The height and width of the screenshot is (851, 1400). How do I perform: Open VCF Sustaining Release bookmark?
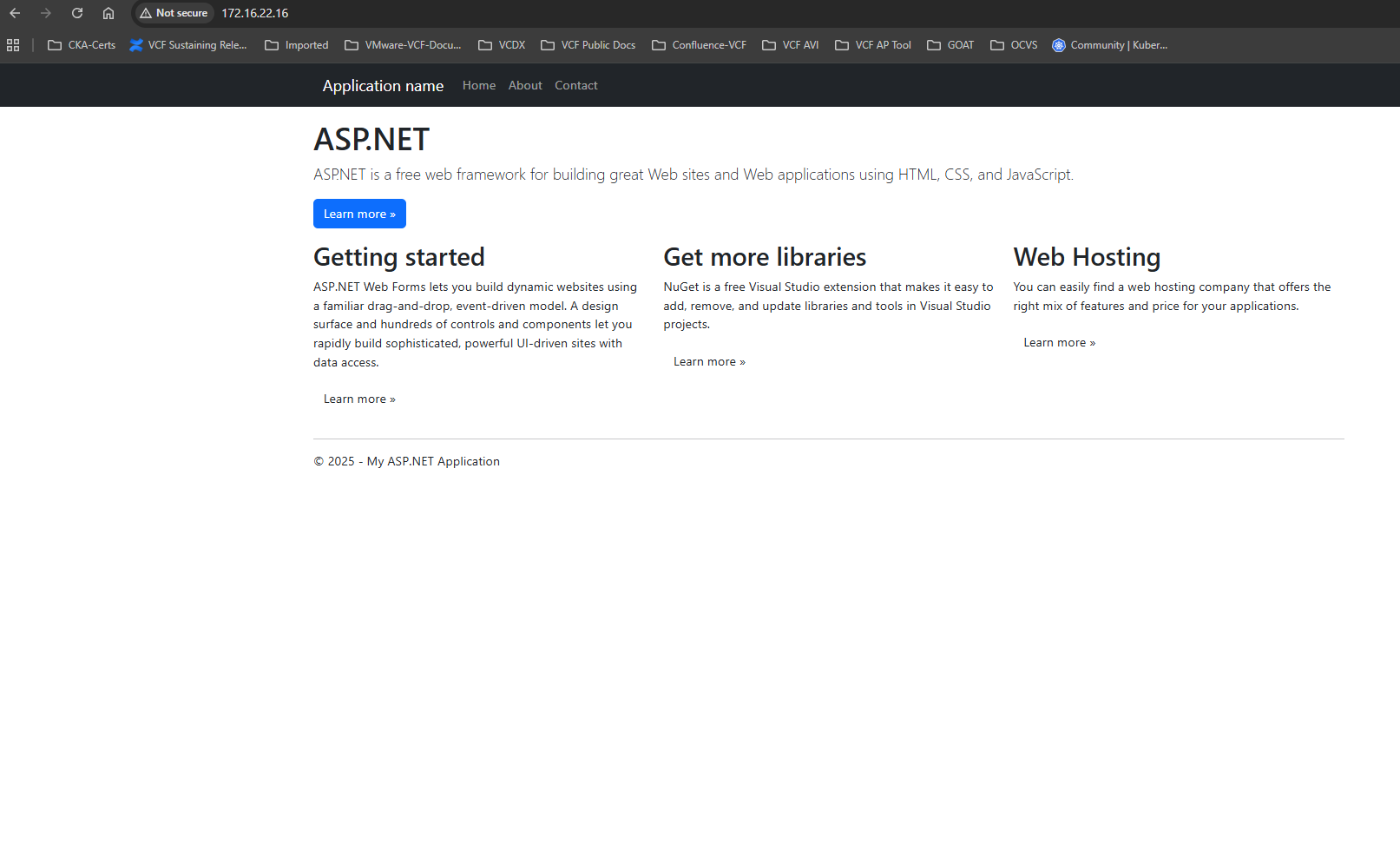click(188, 45)
